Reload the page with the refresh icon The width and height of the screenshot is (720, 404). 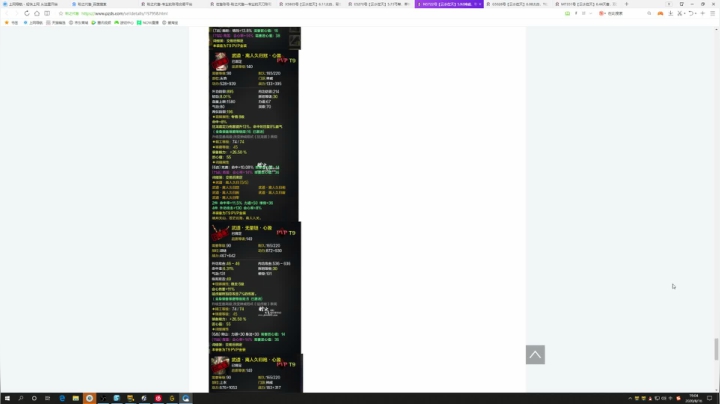(27, 13)
